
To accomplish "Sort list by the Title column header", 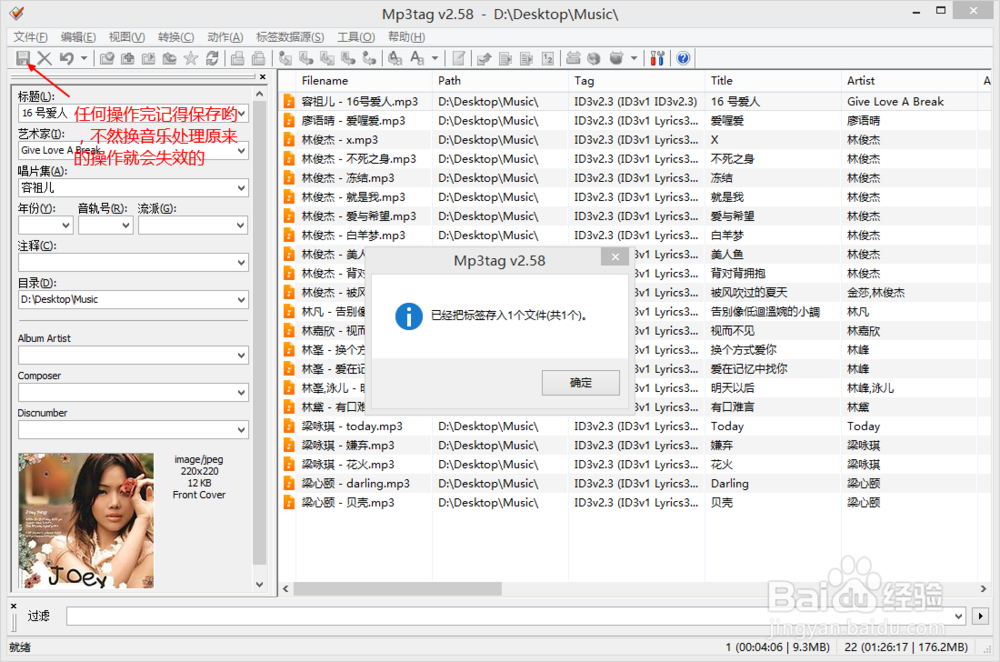I will [x=773, y=81].
